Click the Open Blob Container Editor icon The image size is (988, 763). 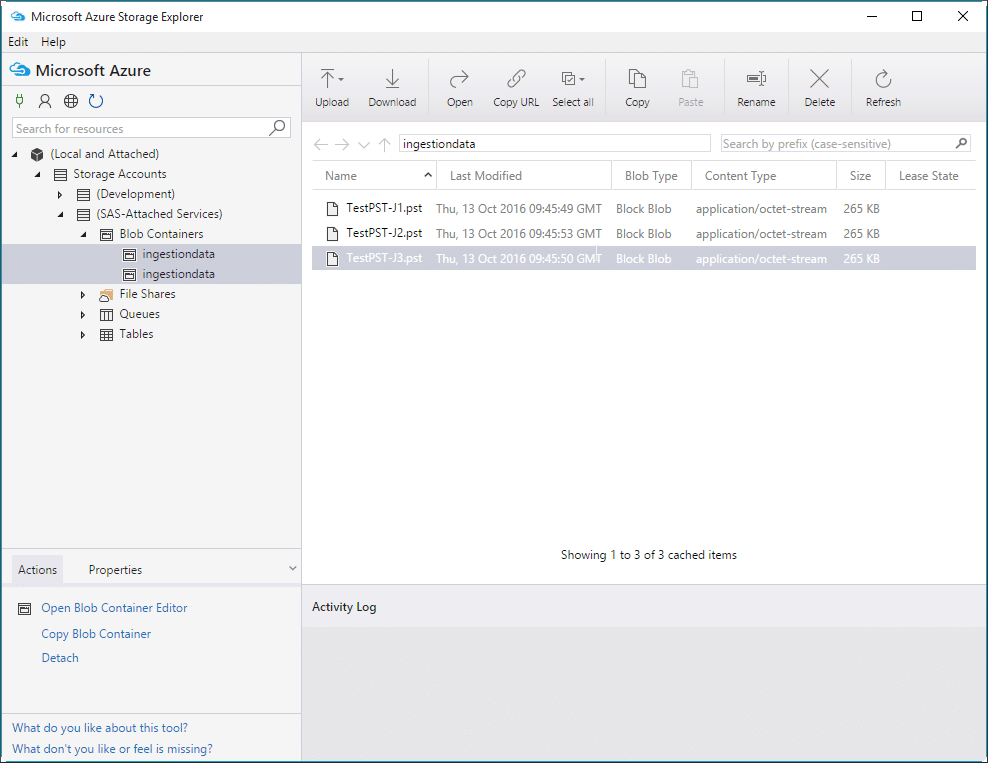25,609
